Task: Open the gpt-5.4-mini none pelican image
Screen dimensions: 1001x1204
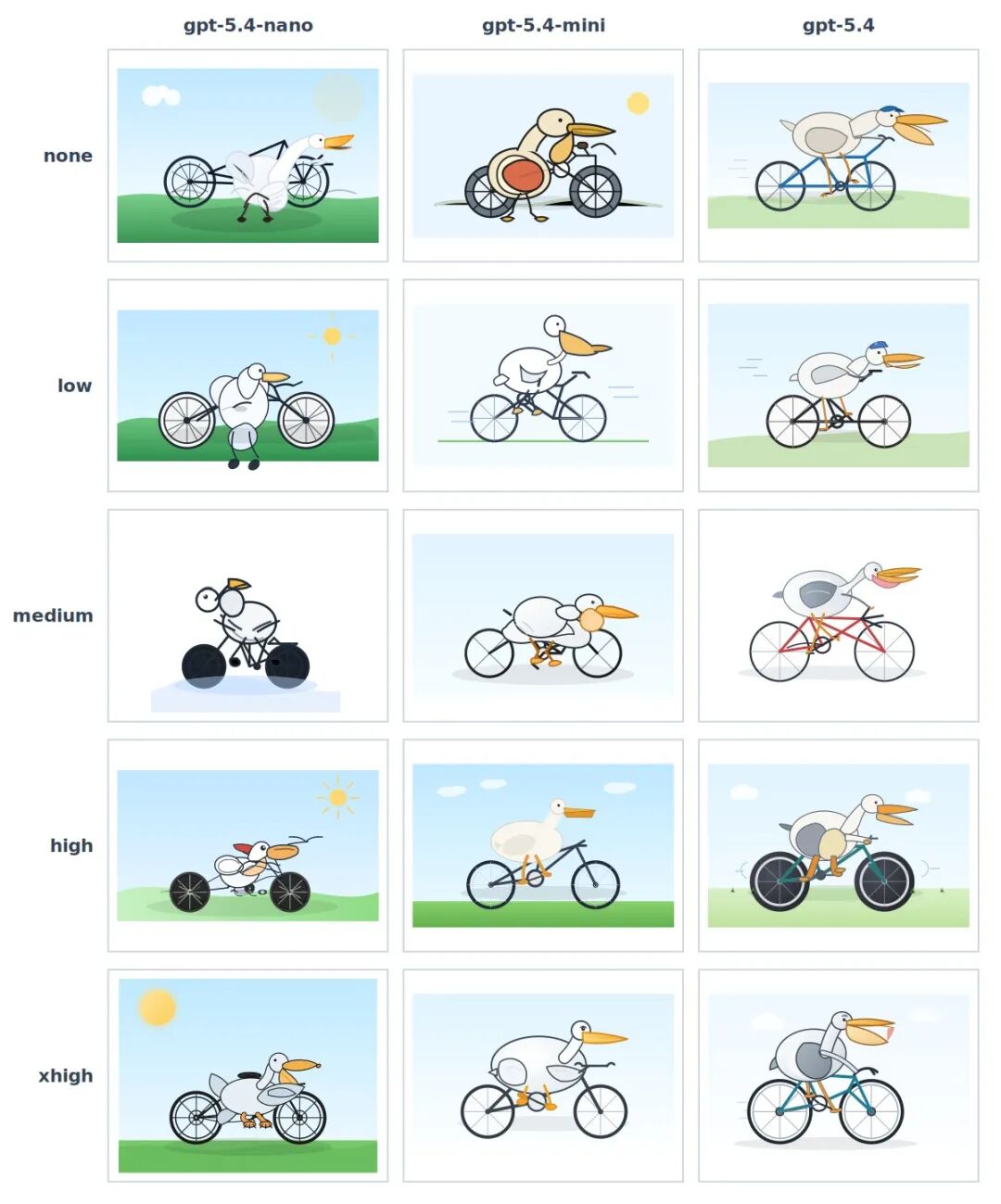Action: (543, 156)
